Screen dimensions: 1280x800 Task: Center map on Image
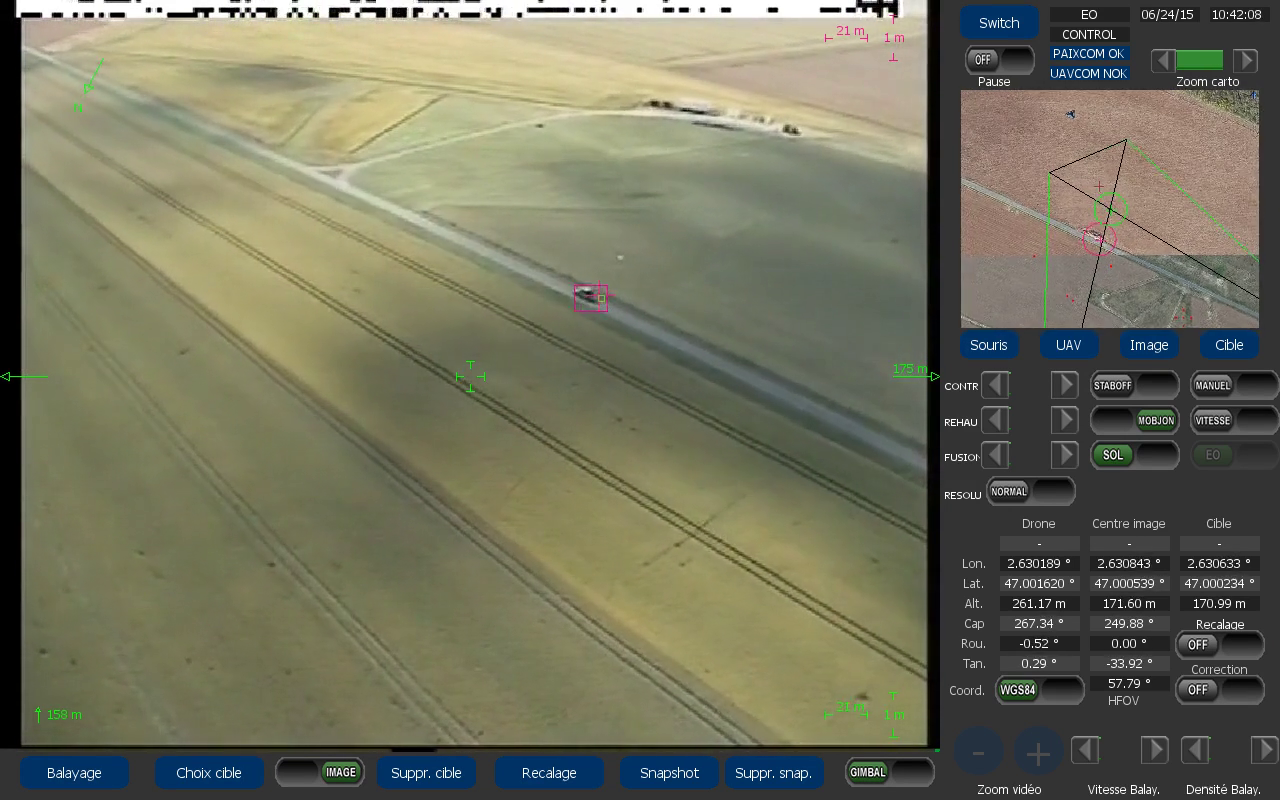point(1149,345)
